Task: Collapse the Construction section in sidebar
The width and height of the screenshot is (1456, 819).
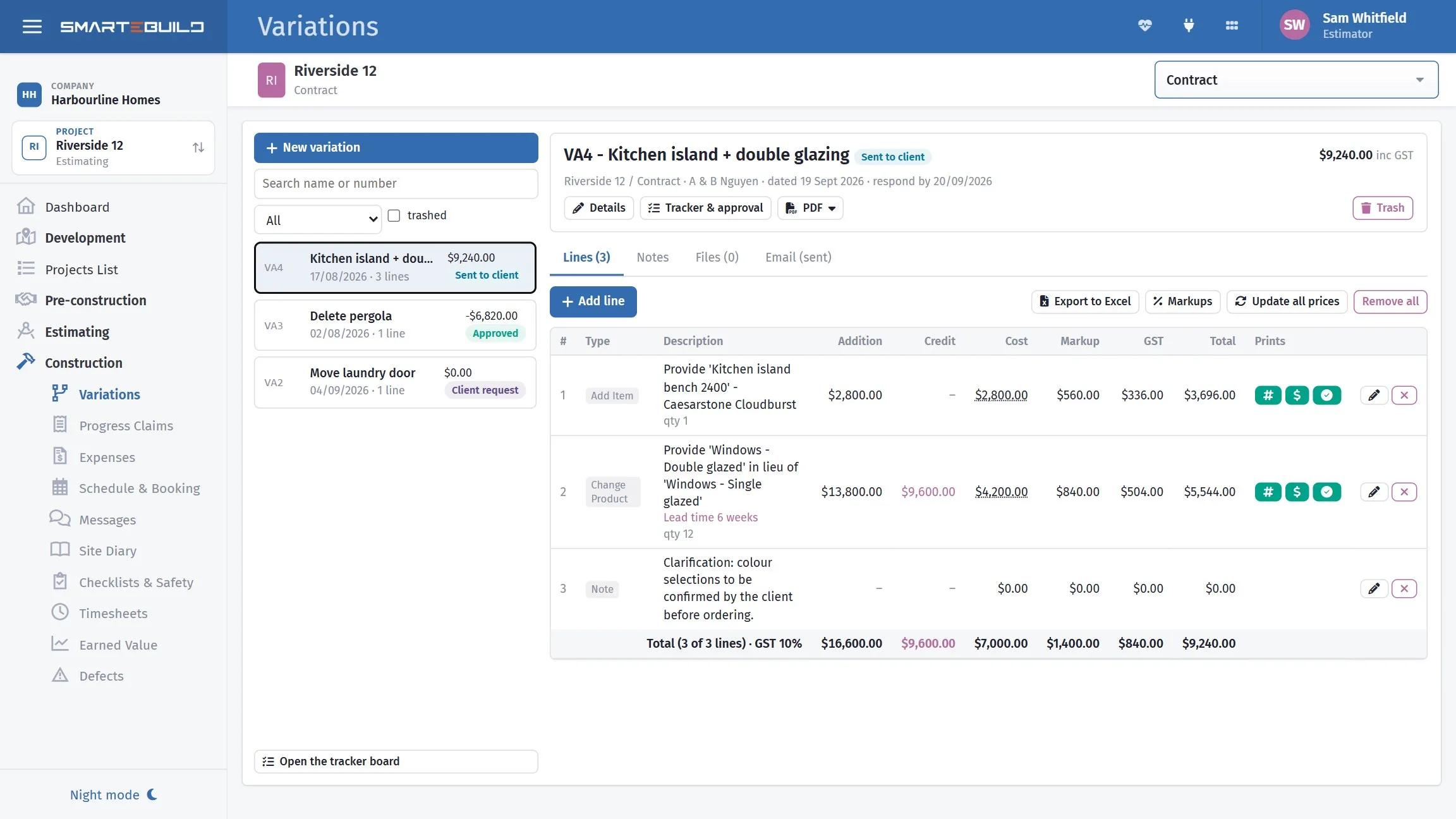Action: [x=83, y=363]
